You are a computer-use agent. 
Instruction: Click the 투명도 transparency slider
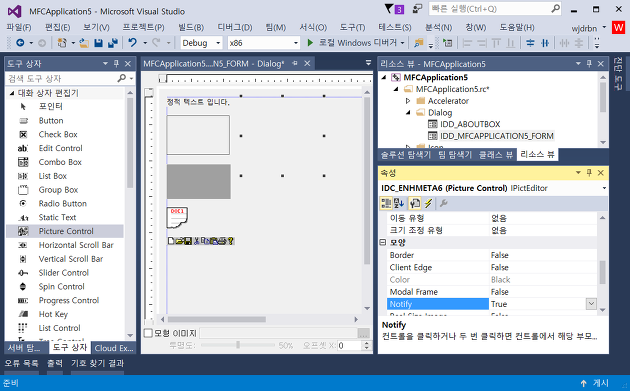click(238, 345)
